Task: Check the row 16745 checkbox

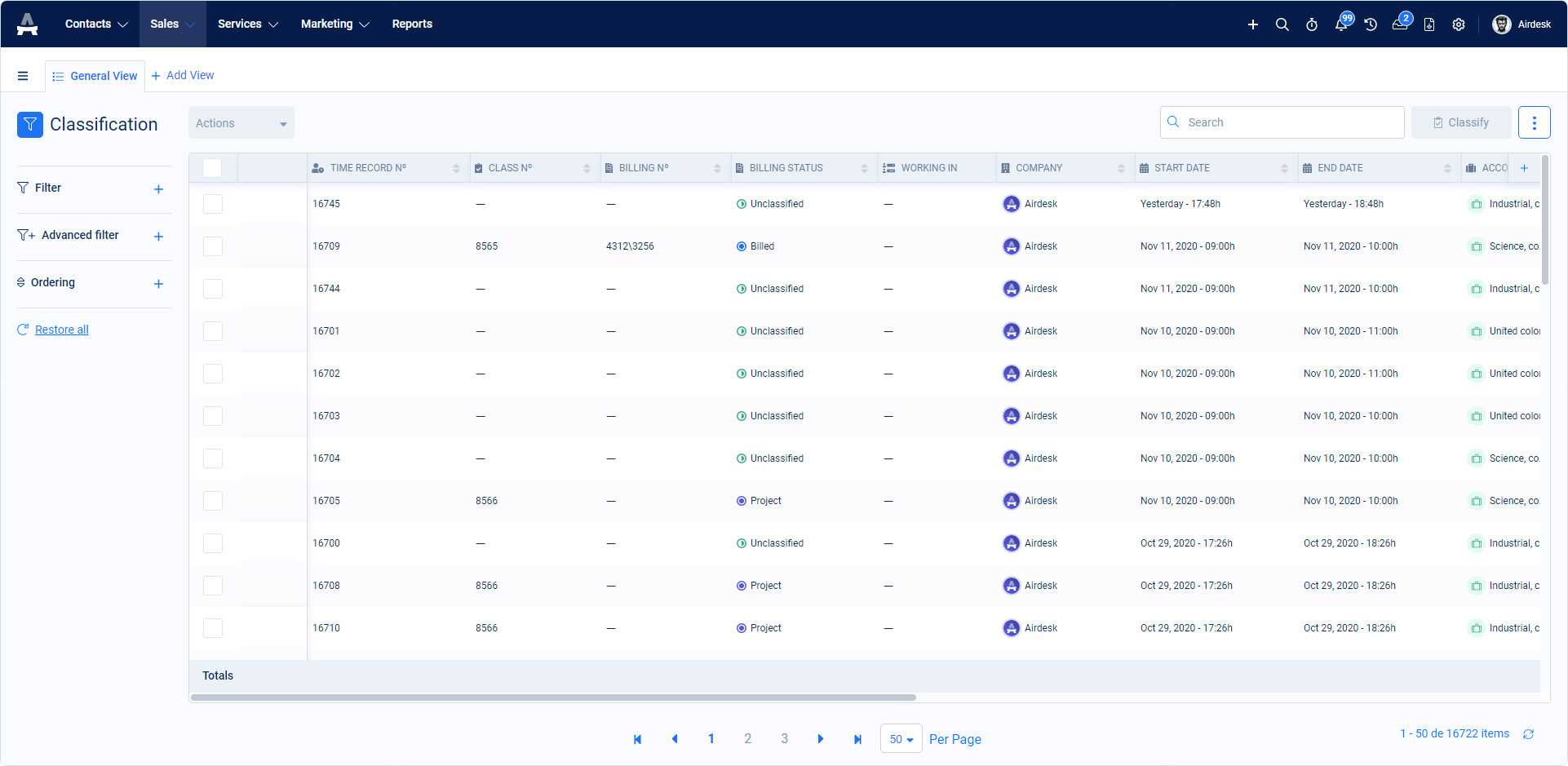Action: [213, 204]
